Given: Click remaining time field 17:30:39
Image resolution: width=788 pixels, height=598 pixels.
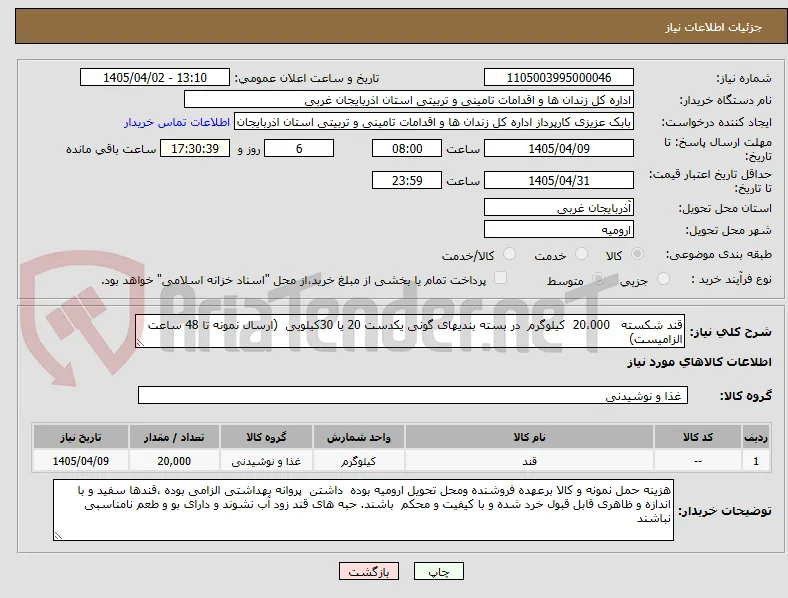Looking at the screenshot, I should [x=195, y=149].
